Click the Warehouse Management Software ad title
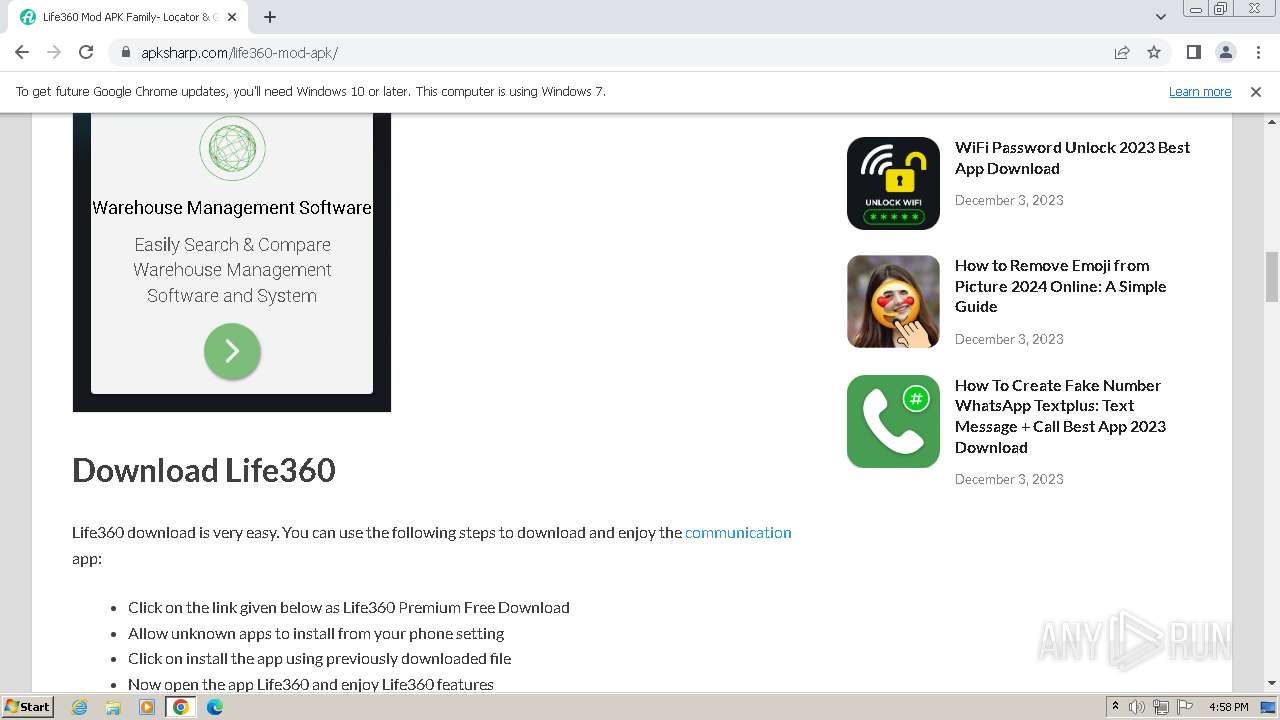Image resolution: width=1280 pixels, height=720 pixels. coord(232,208)
